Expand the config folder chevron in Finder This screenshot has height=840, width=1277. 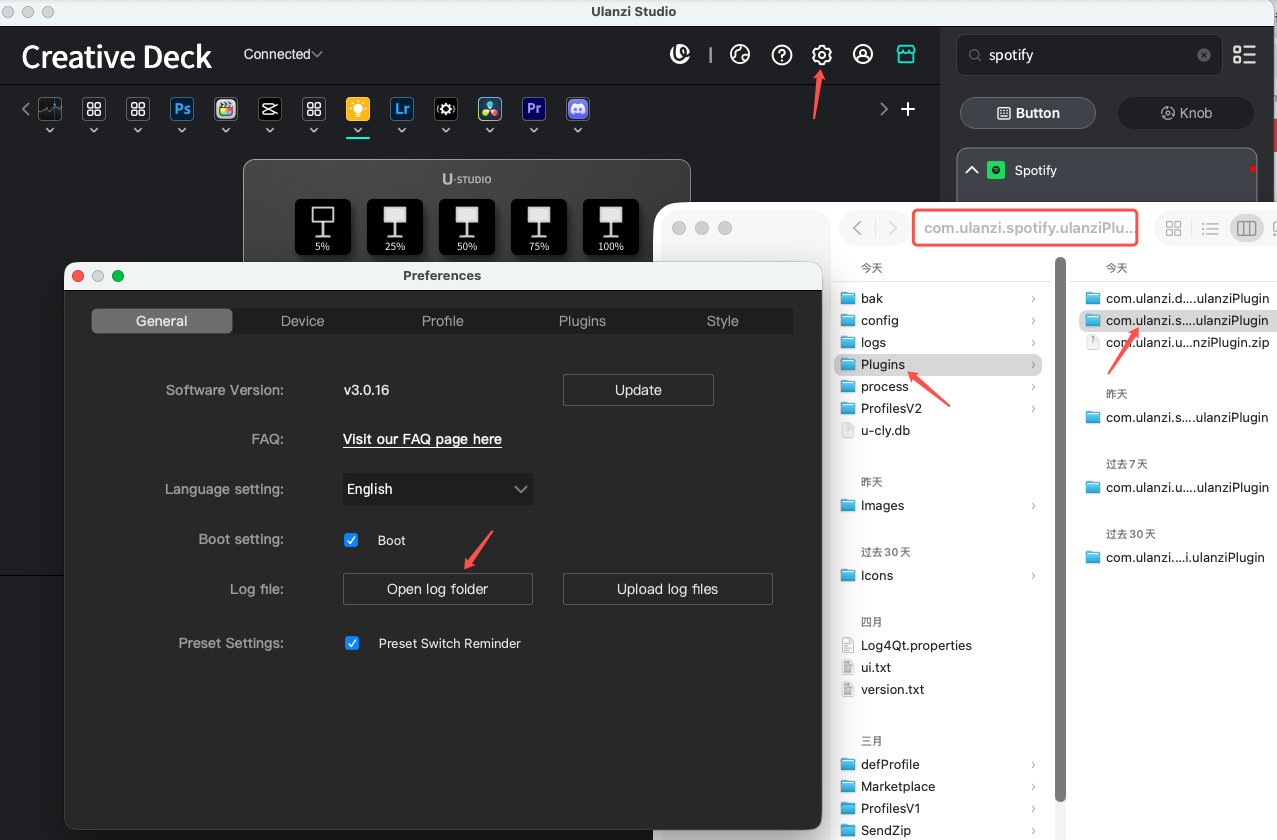(x=1033, y=320)
